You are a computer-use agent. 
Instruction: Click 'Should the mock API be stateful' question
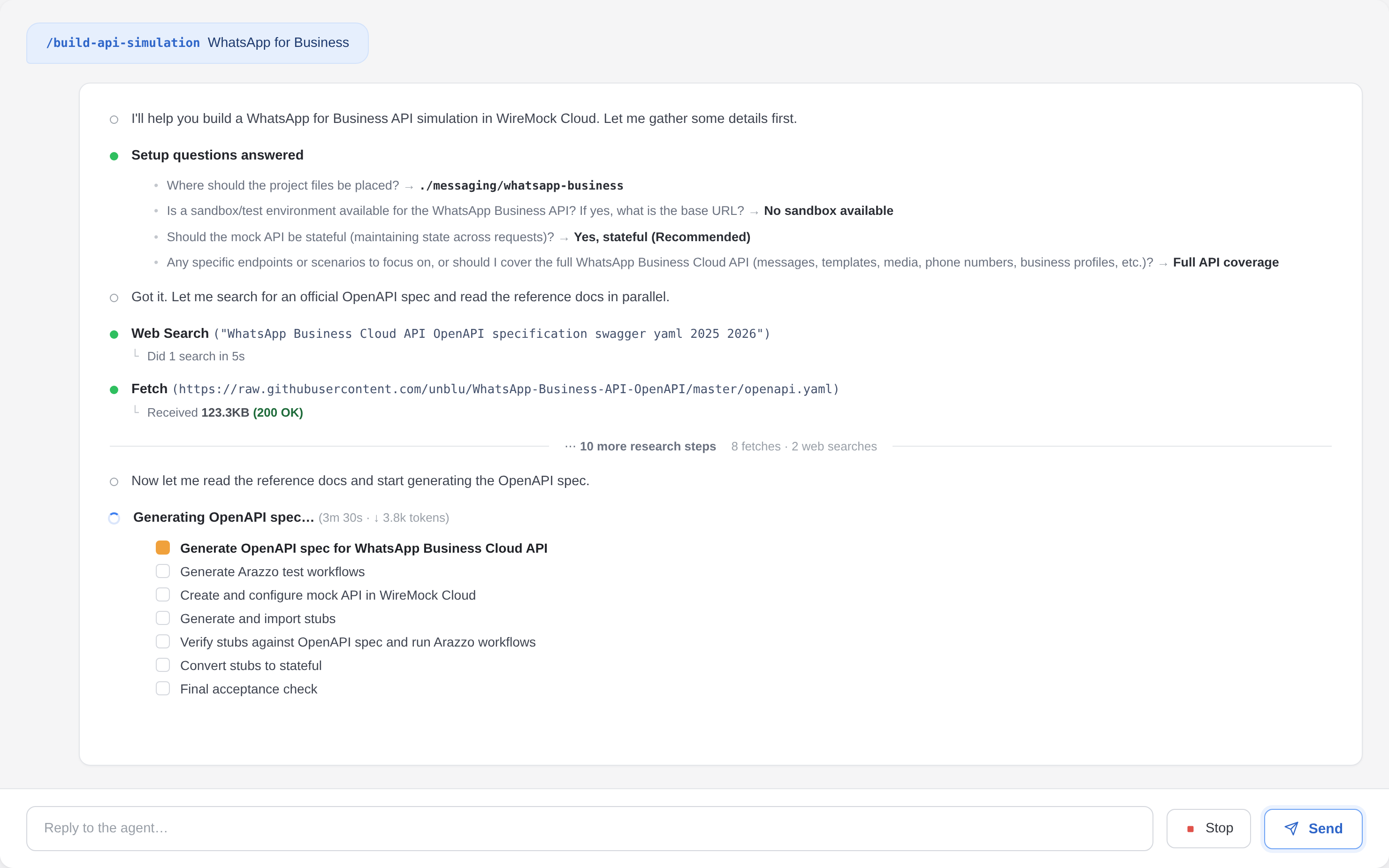(x=360, y=237)
